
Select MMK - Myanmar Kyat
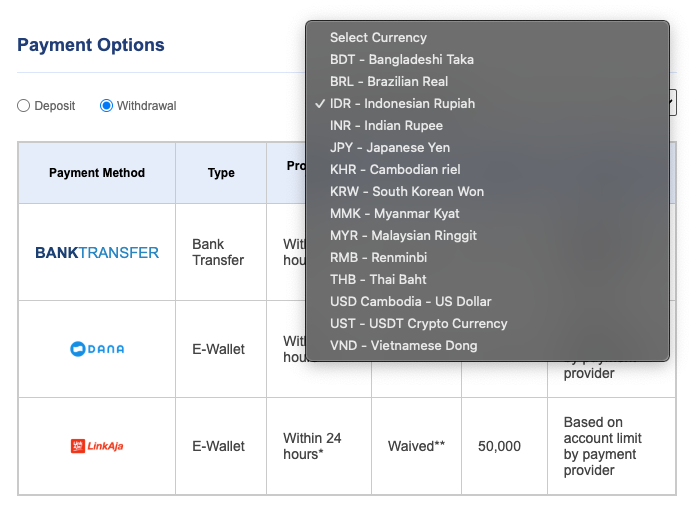393,214
